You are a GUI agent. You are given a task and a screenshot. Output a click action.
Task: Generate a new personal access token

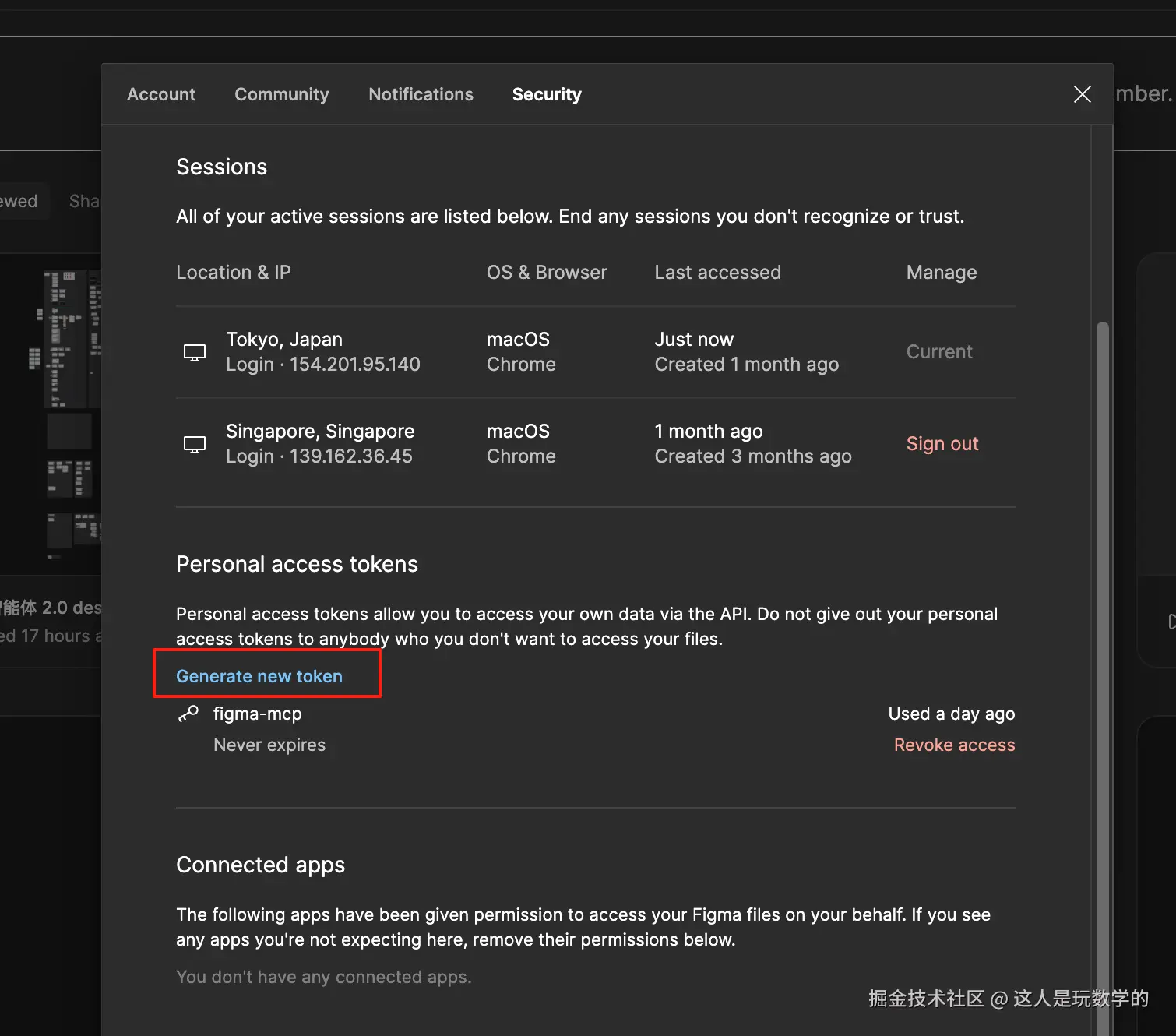pyautogui.click(x=259, y=676)
